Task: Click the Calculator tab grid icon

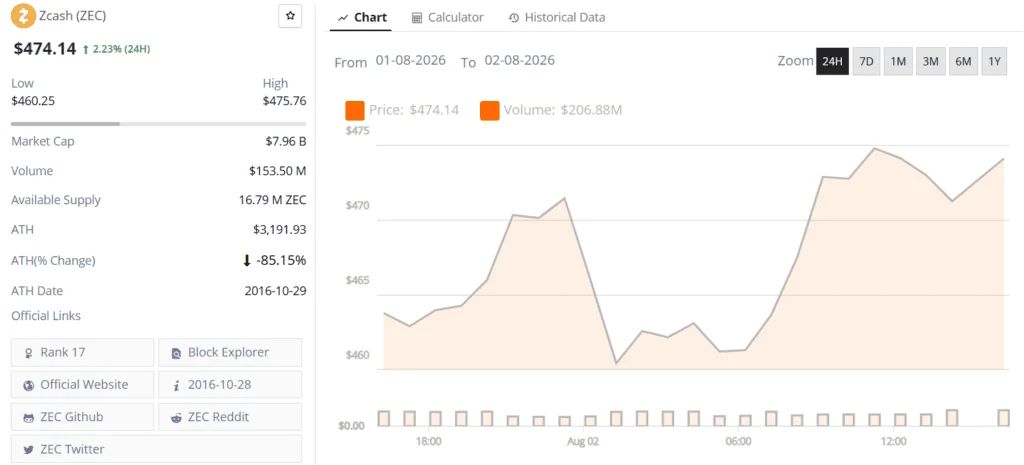Action: point(417,18)
